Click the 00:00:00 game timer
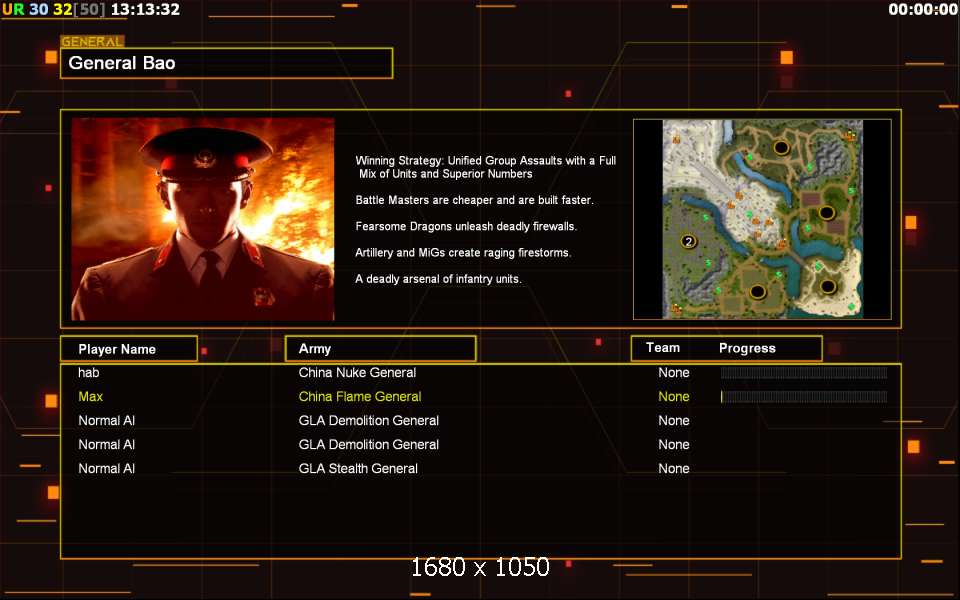960x600 pixels. [x=923, y=9]
